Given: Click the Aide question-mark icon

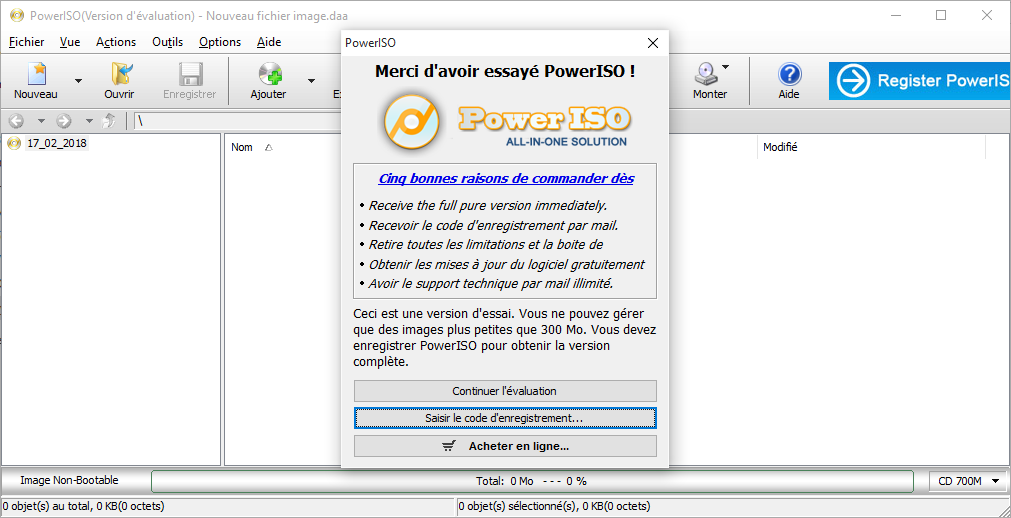Looking at the screenshot, I should [x=789, y=74].
